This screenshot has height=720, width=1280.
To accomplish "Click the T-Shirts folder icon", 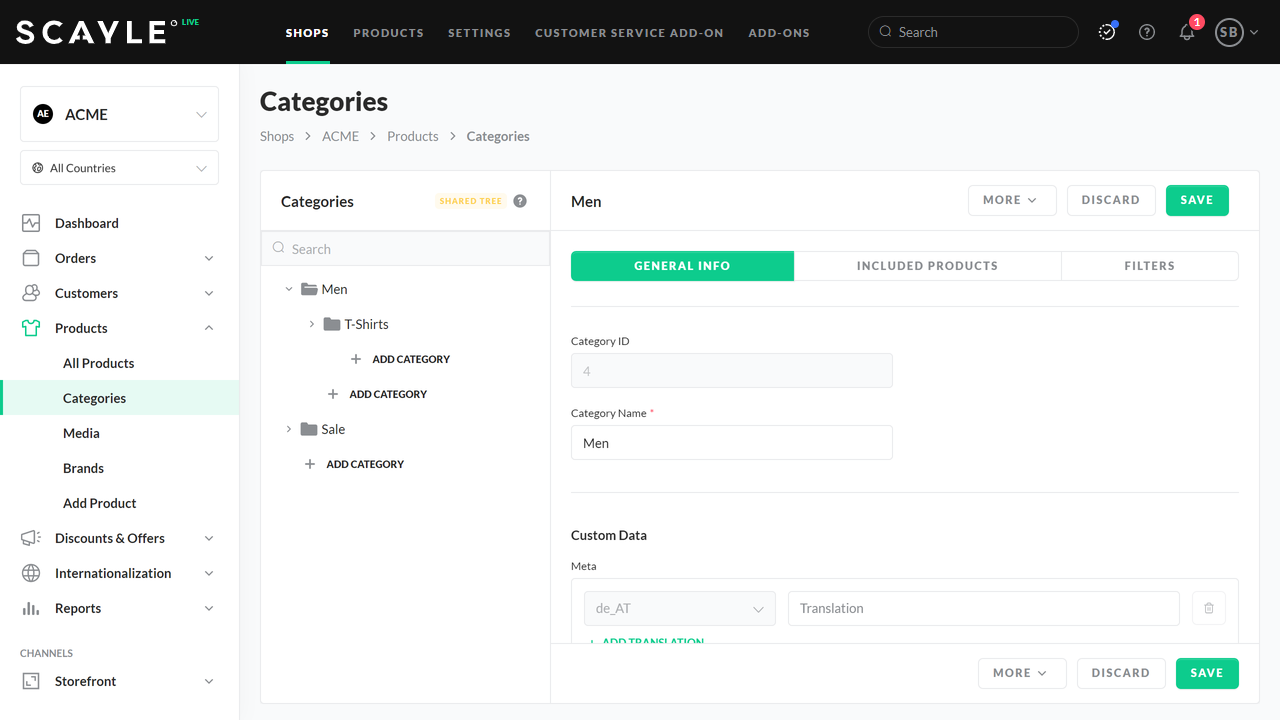I will (x=332, y=324).
